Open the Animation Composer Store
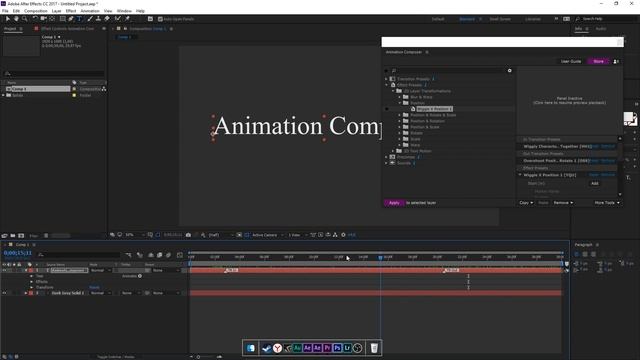 [x=598, y=61]
